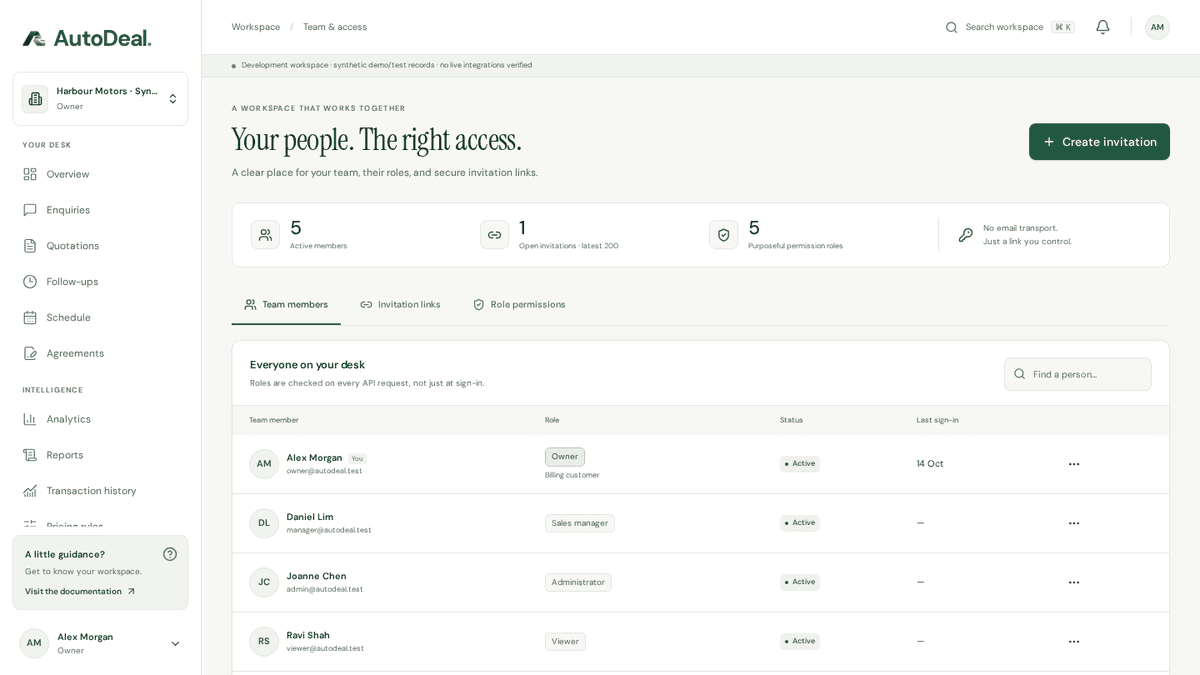Switch to Invitation links tab
This screenshot has height=675, width=1200.
(401, 305)
